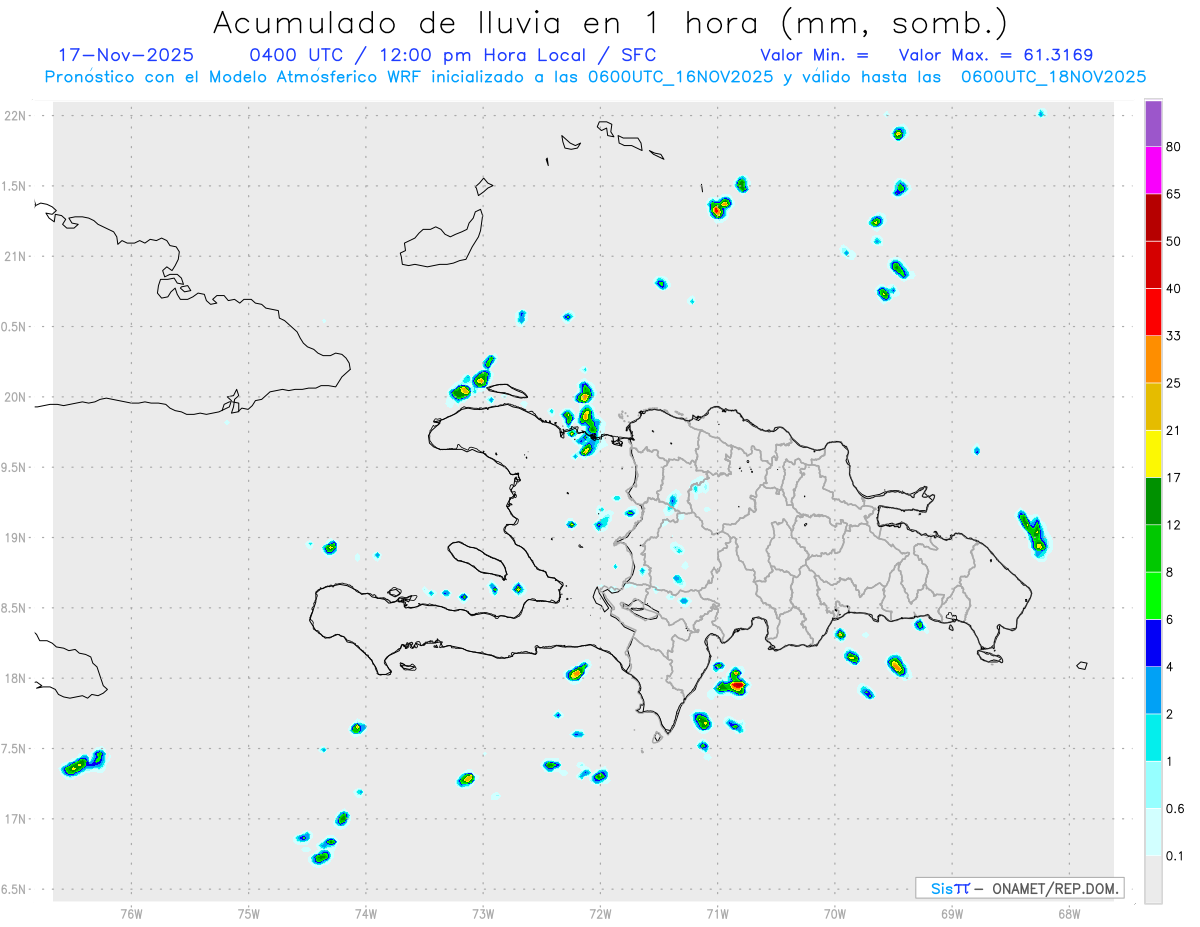Image resolution: width=1200 pixels, height=927 pixels.
Task: Click the '20N' latitude label
Action: (x=16, y=397)
